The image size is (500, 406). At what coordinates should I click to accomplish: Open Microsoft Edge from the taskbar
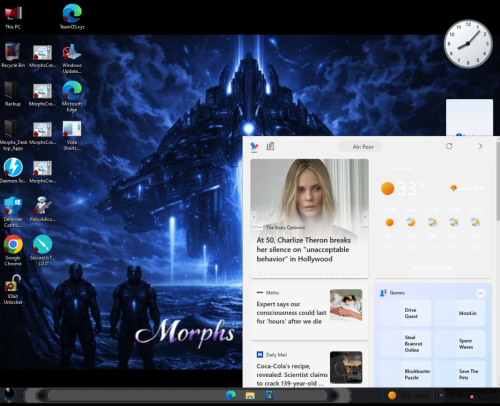(231, 396)
